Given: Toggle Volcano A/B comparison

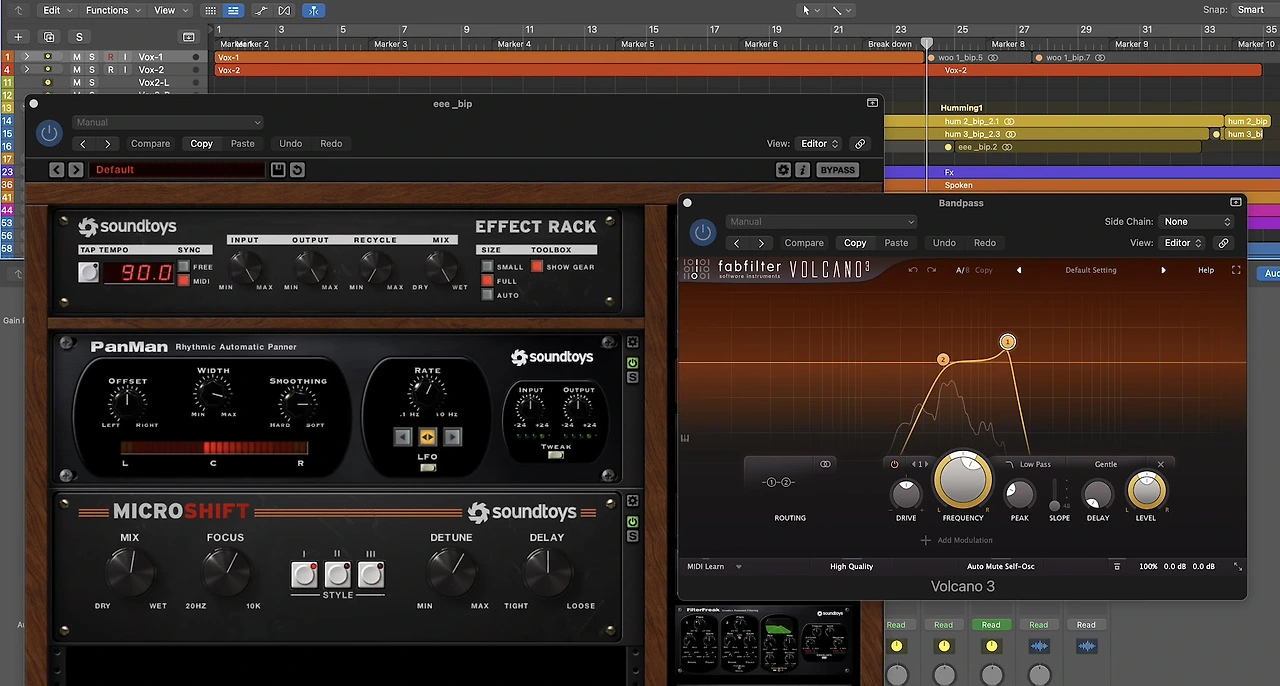Looking at the screenshot, I should click(x=962, y=270).
